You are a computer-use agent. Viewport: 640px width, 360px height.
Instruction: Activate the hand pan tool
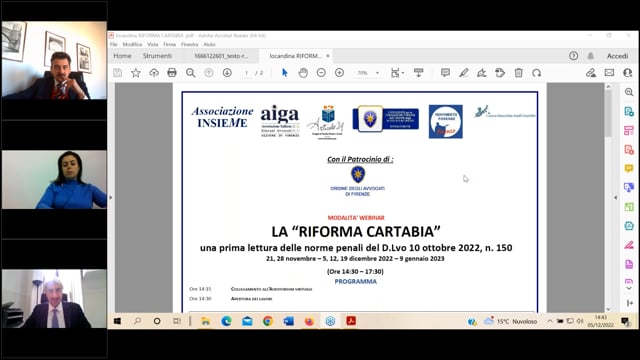pos(303,73)
